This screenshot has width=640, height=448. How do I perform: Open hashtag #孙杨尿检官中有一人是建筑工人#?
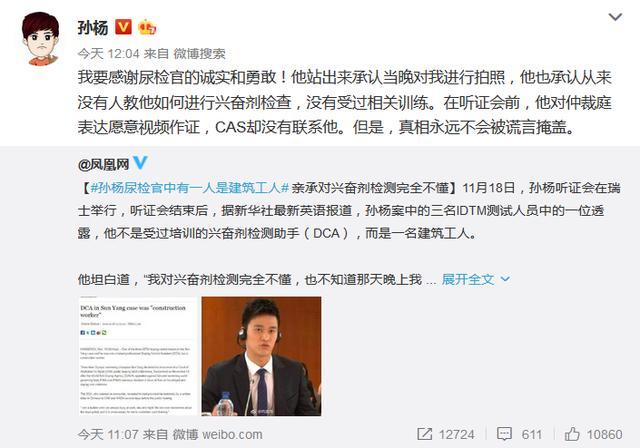(x=190, y=188)
